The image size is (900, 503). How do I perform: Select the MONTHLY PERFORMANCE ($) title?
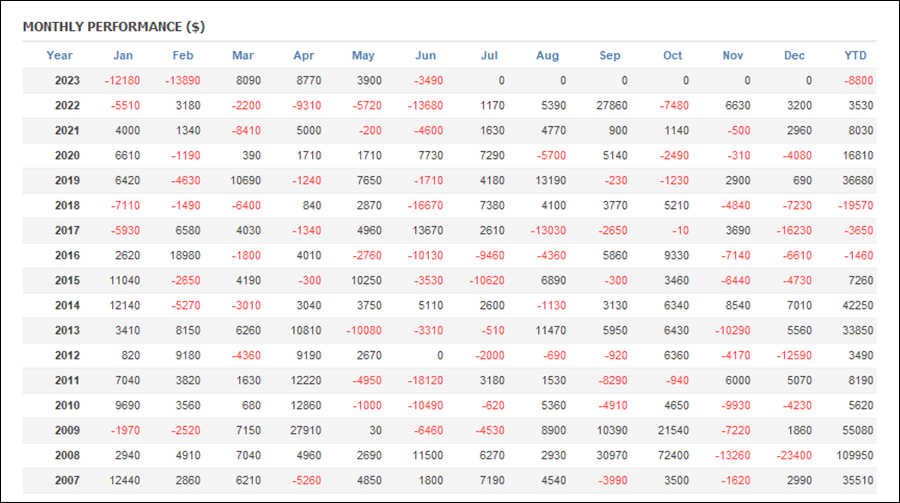click(x=114, y=26)
